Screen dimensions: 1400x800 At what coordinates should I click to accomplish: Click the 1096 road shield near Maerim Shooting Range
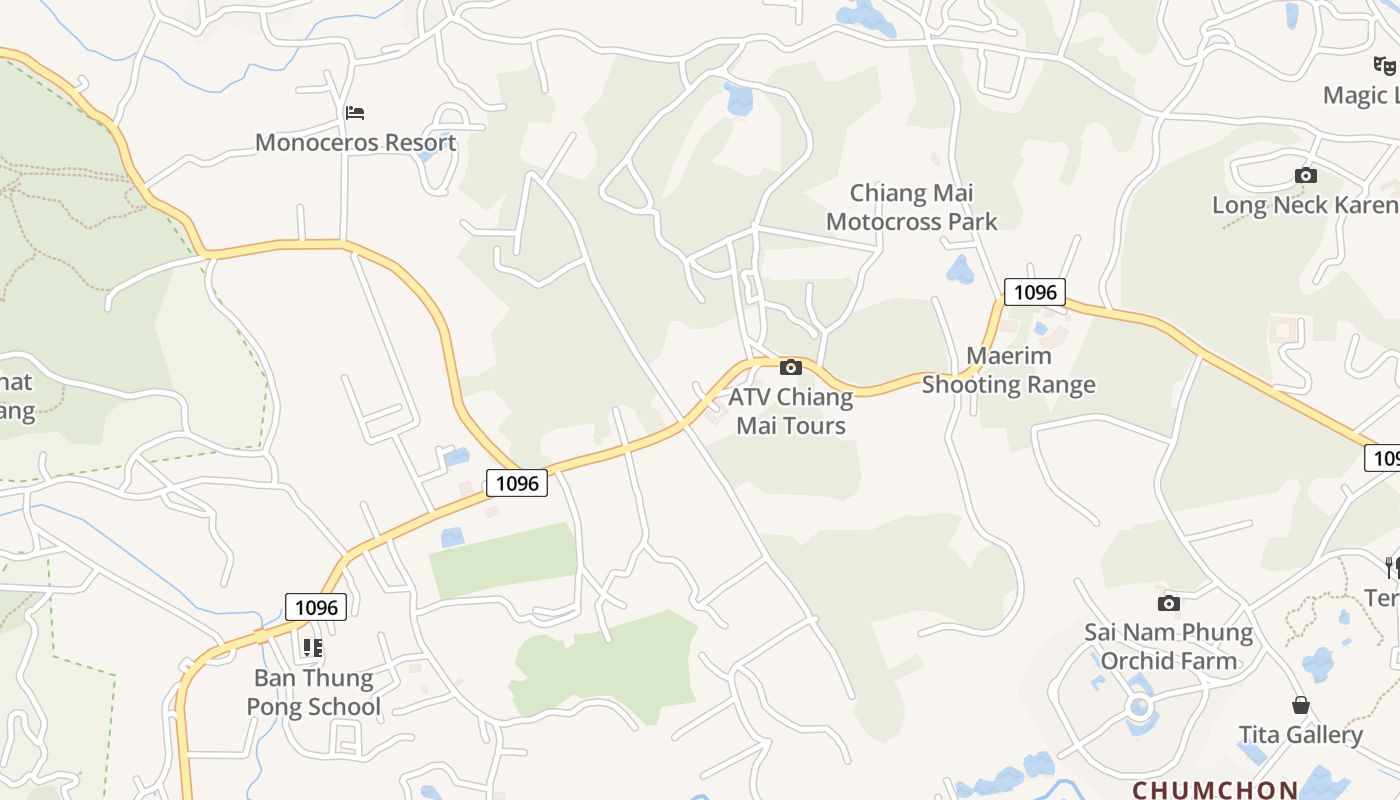(1034, 292)
